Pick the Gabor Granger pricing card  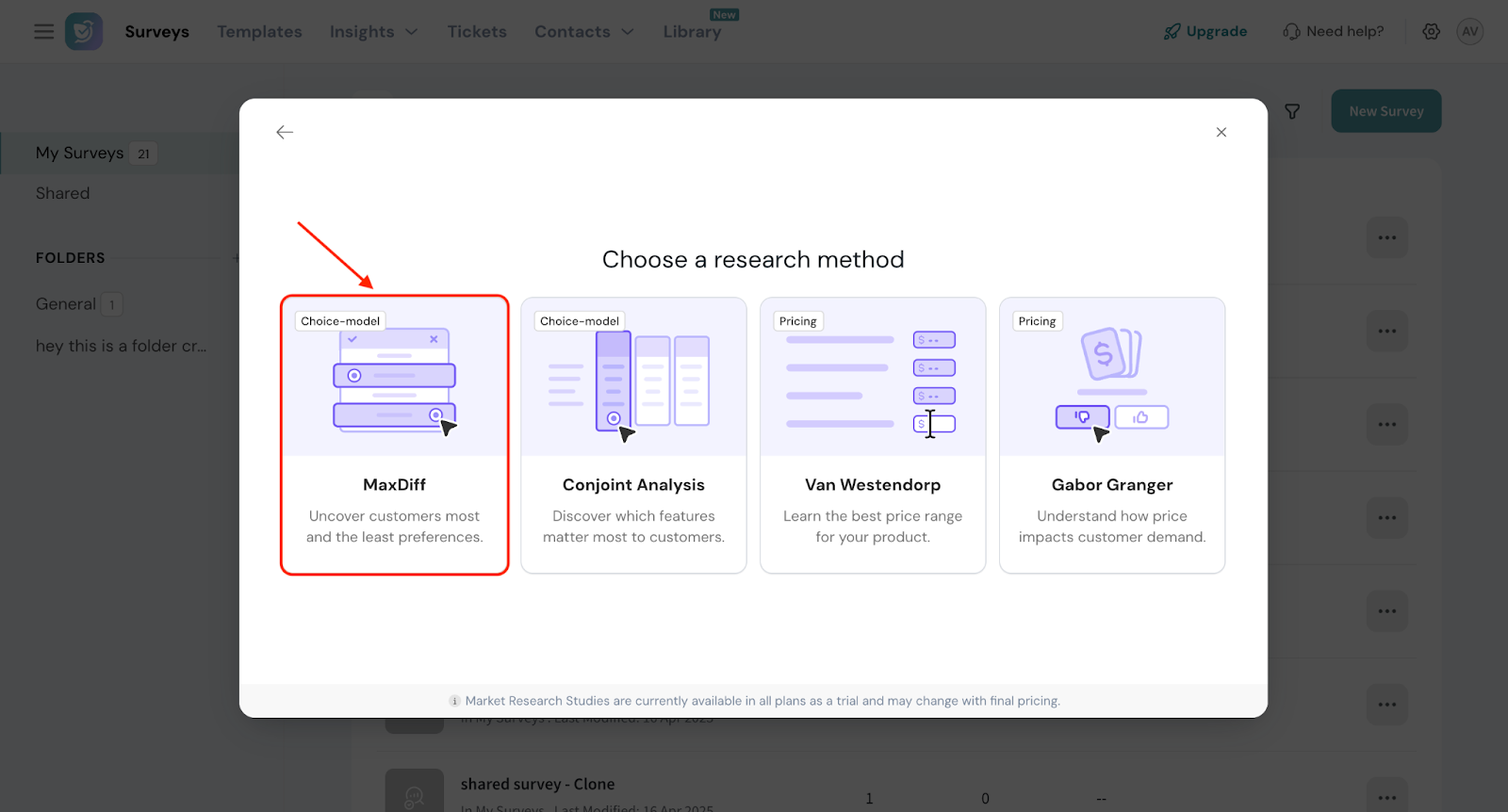pyautogui.click(x=1112, y=435)
